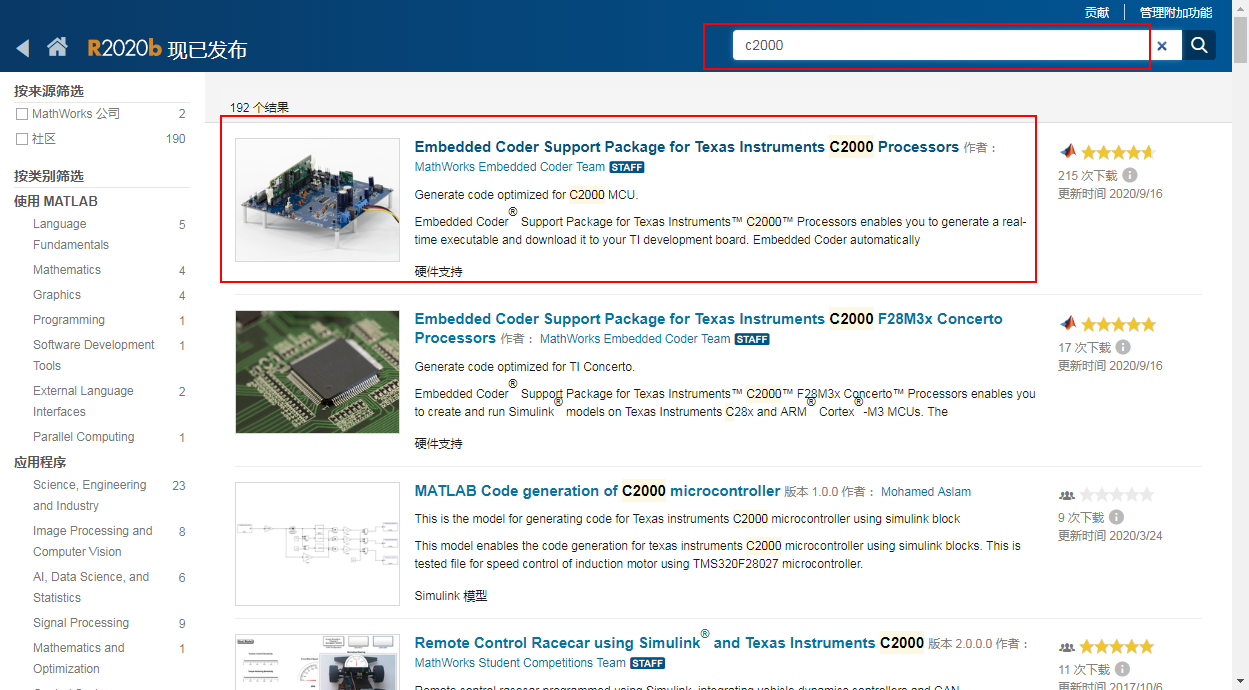Click Simulink diagram thumbnail of MATLAB Code generation
This screenshot has height=690, width=1249.
click(317, 544)
